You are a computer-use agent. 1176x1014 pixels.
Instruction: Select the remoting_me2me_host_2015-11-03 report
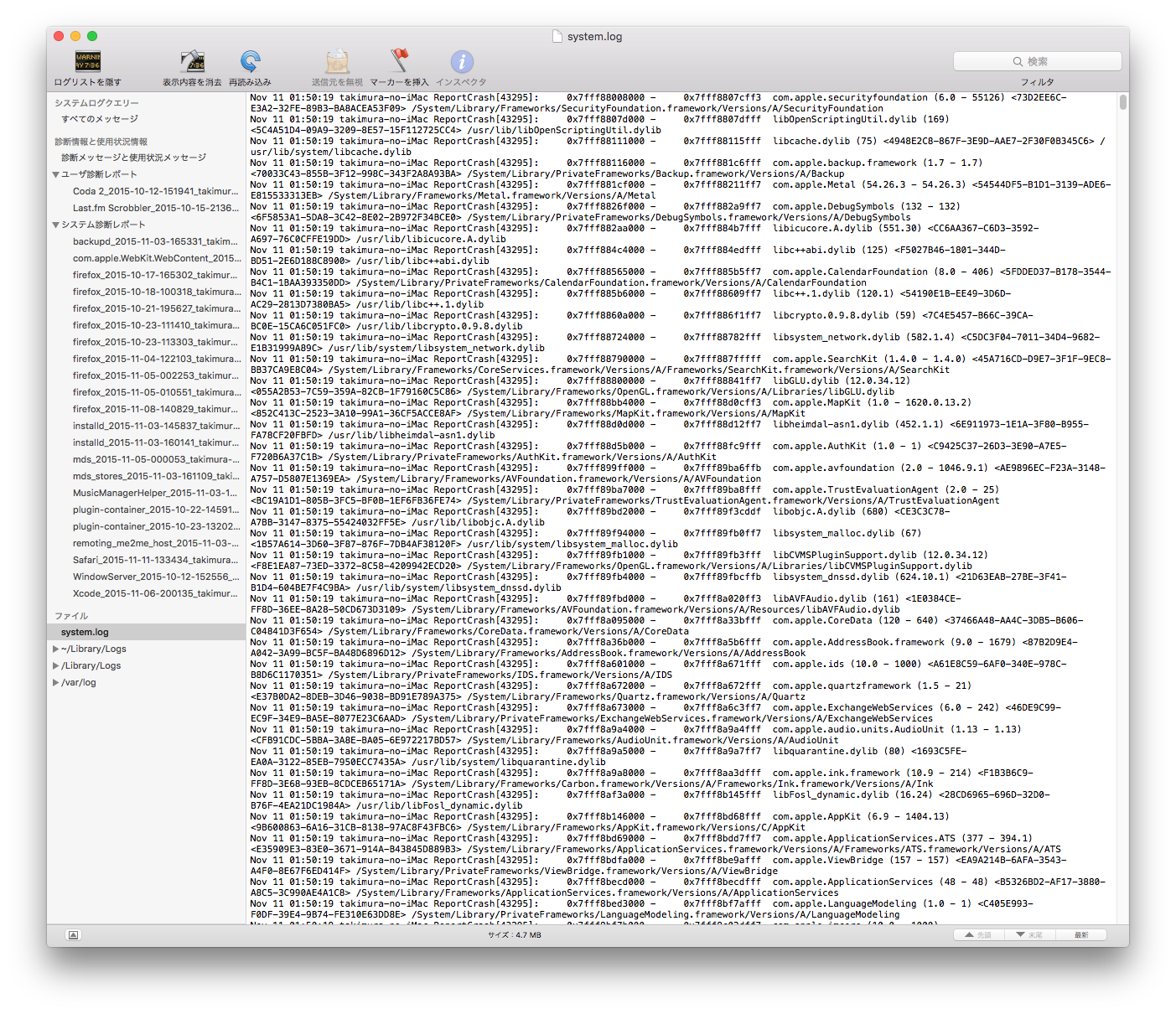156,543
